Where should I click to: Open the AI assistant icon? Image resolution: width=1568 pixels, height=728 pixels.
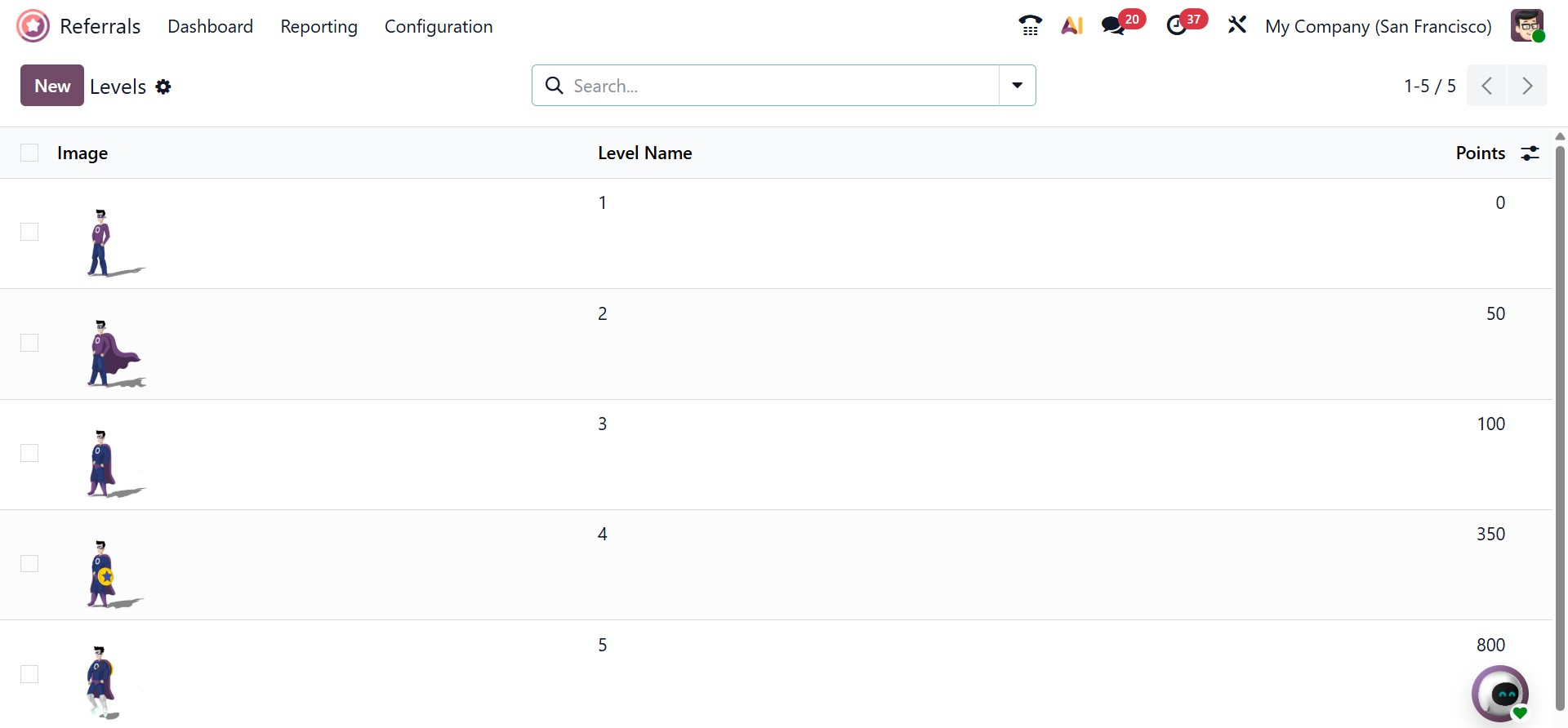(x=1071, y=26)
